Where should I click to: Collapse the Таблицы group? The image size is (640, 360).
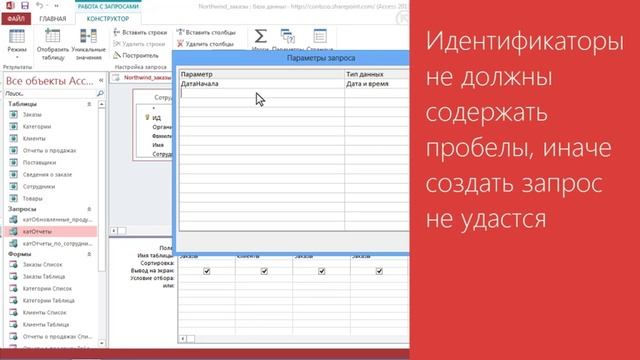click(89, 104)
